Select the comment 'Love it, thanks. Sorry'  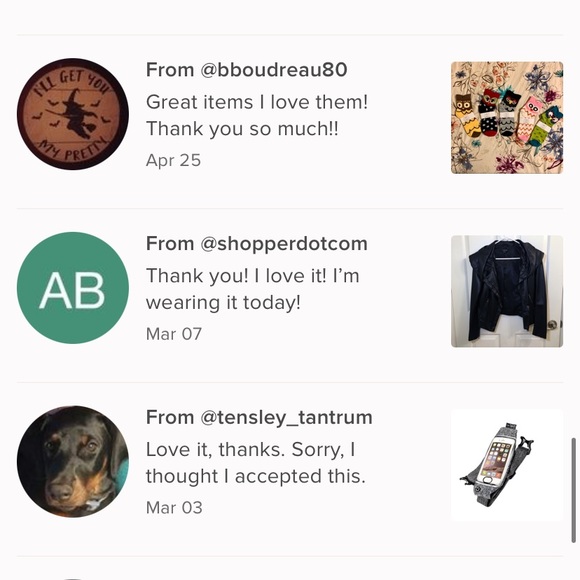click(x=245, y=450)
